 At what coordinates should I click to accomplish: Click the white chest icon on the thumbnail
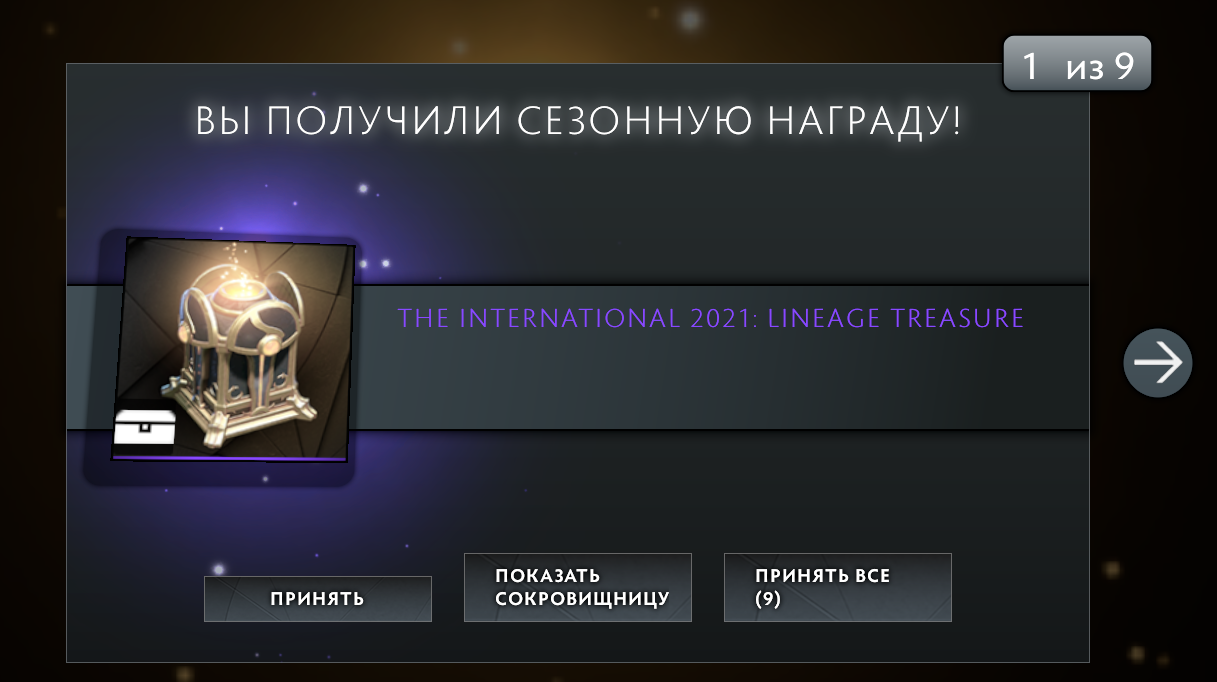(144, 427)
